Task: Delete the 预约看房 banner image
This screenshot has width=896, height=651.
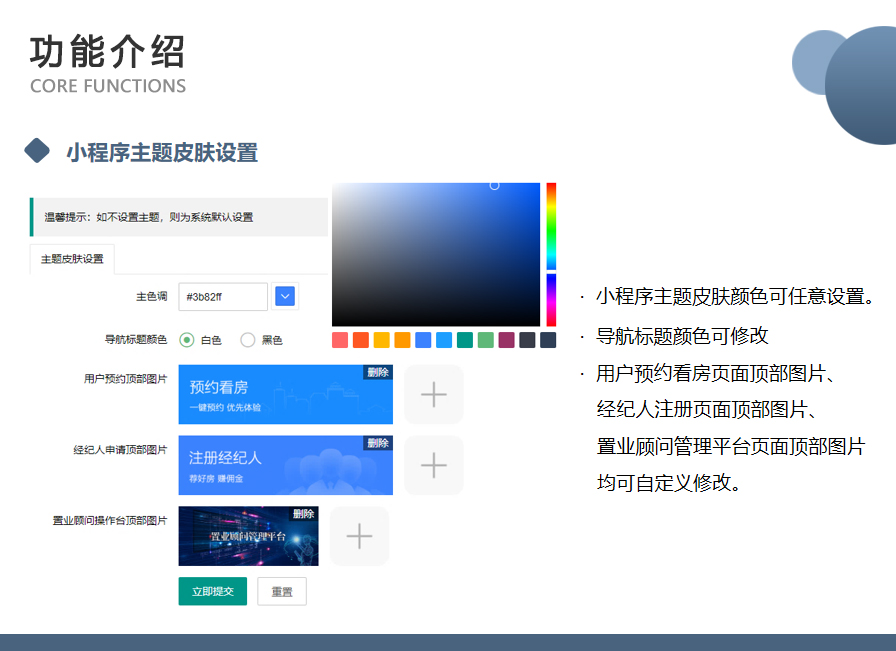Action: pyautogui.click(x=377, y=372)
